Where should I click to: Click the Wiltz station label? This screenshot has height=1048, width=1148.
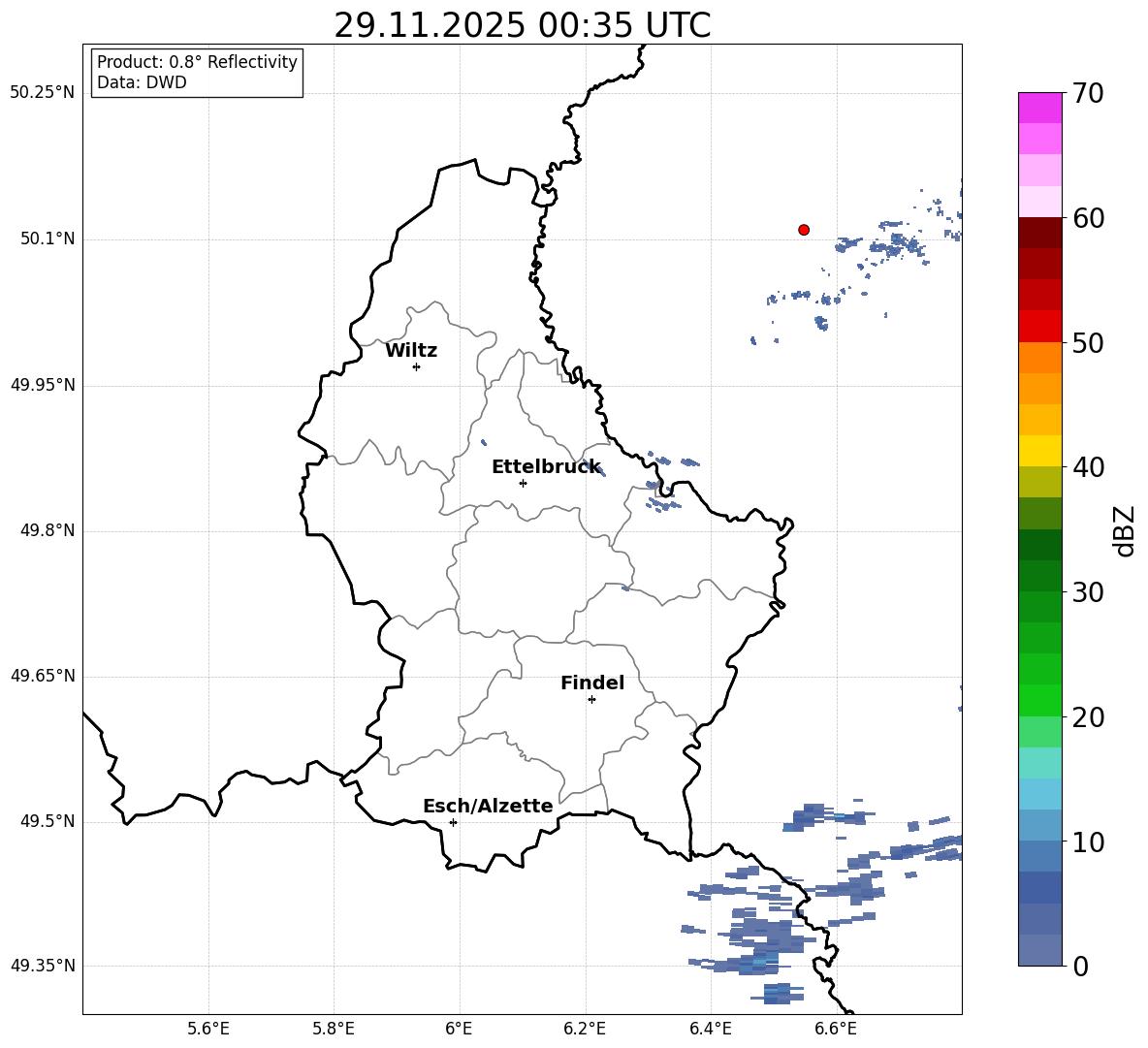[411, 351]
